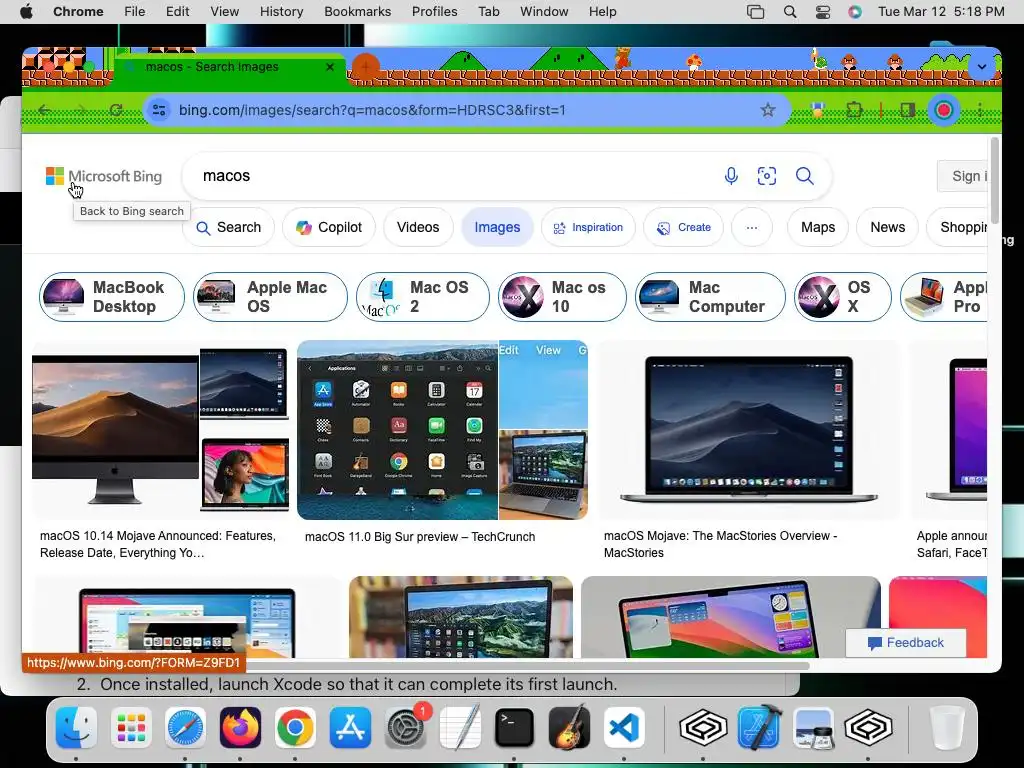The height and width of the screenshot is (768, 1024).
Task: Click the Microsoft Bing logo
Action: [x=104, y=176]
